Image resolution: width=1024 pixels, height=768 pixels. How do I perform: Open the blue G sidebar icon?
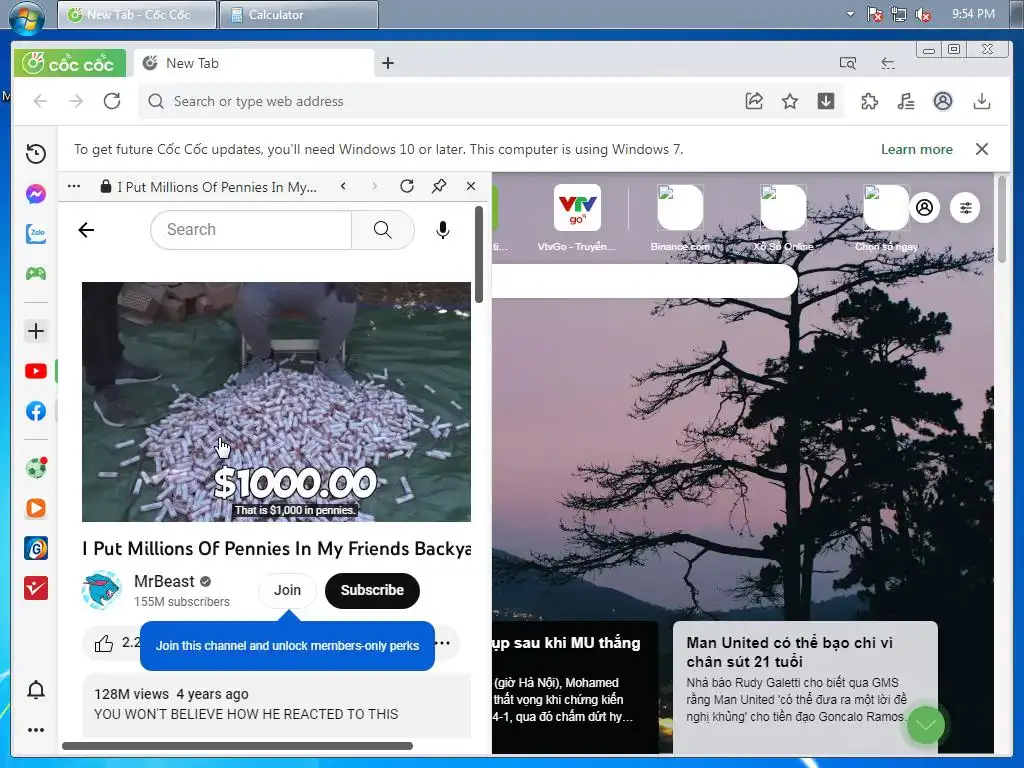click(x=36, y=548)
